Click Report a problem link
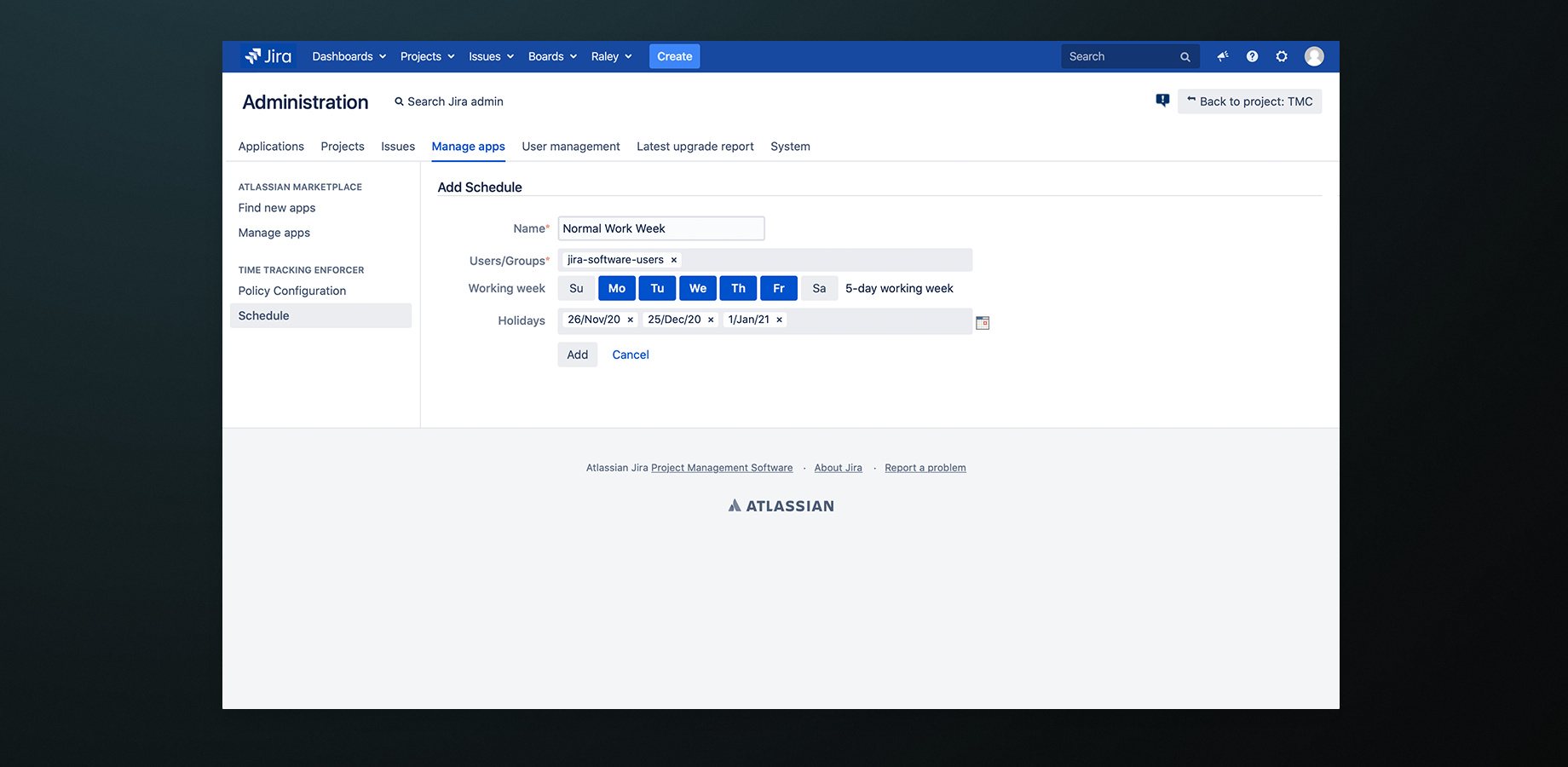This screenshot has width=1568, height=767. [925, 468]
